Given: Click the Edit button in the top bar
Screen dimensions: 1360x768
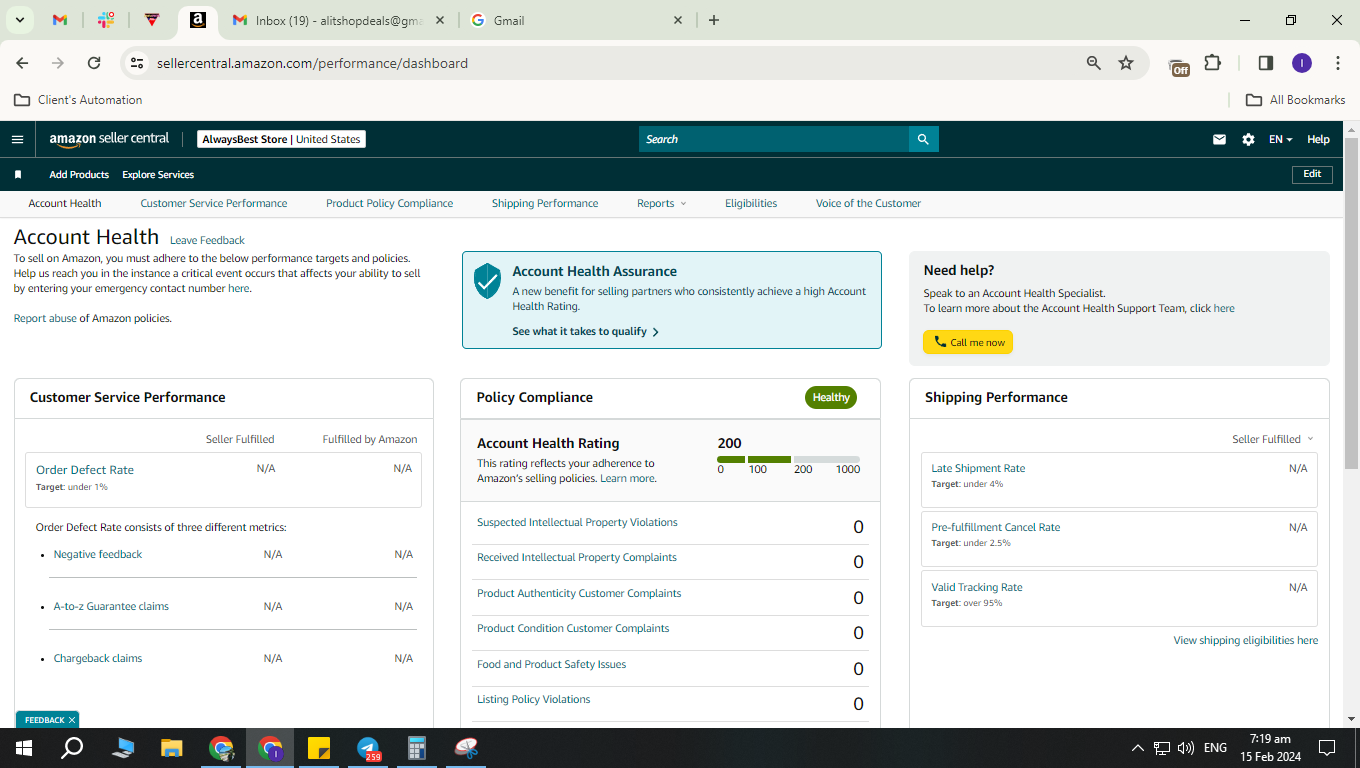Looking at the screenshot, I should (x=1312, y=174).
